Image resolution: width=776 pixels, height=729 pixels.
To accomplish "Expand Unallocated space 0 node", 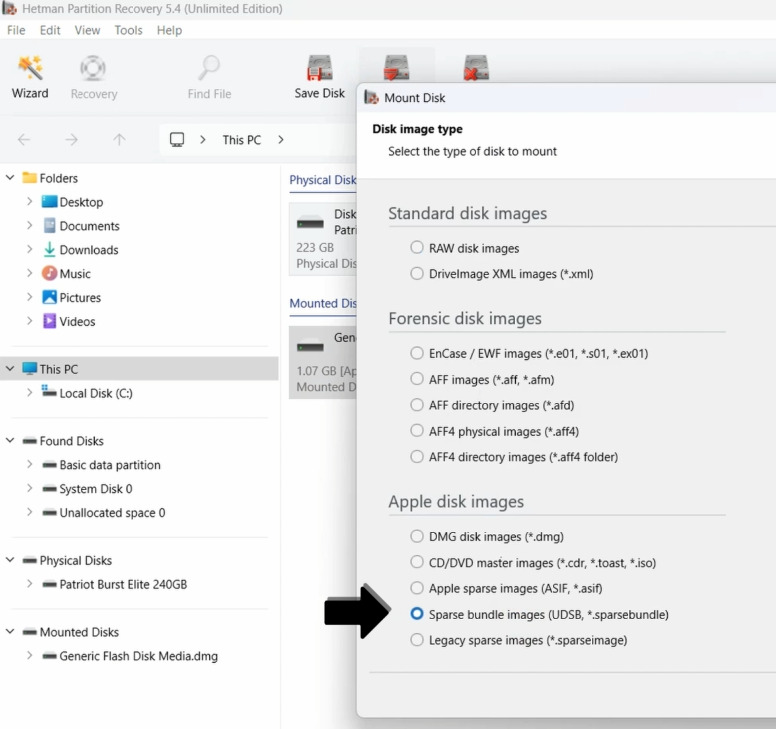I will point(29,512).
